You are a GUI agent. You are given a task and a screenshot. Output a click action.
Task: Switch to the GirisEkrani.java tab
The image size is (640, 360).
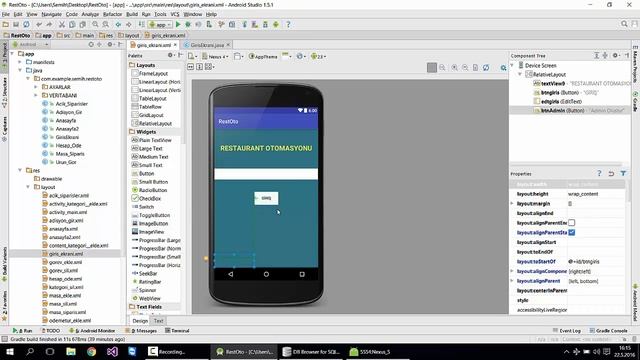coord(207,45)
